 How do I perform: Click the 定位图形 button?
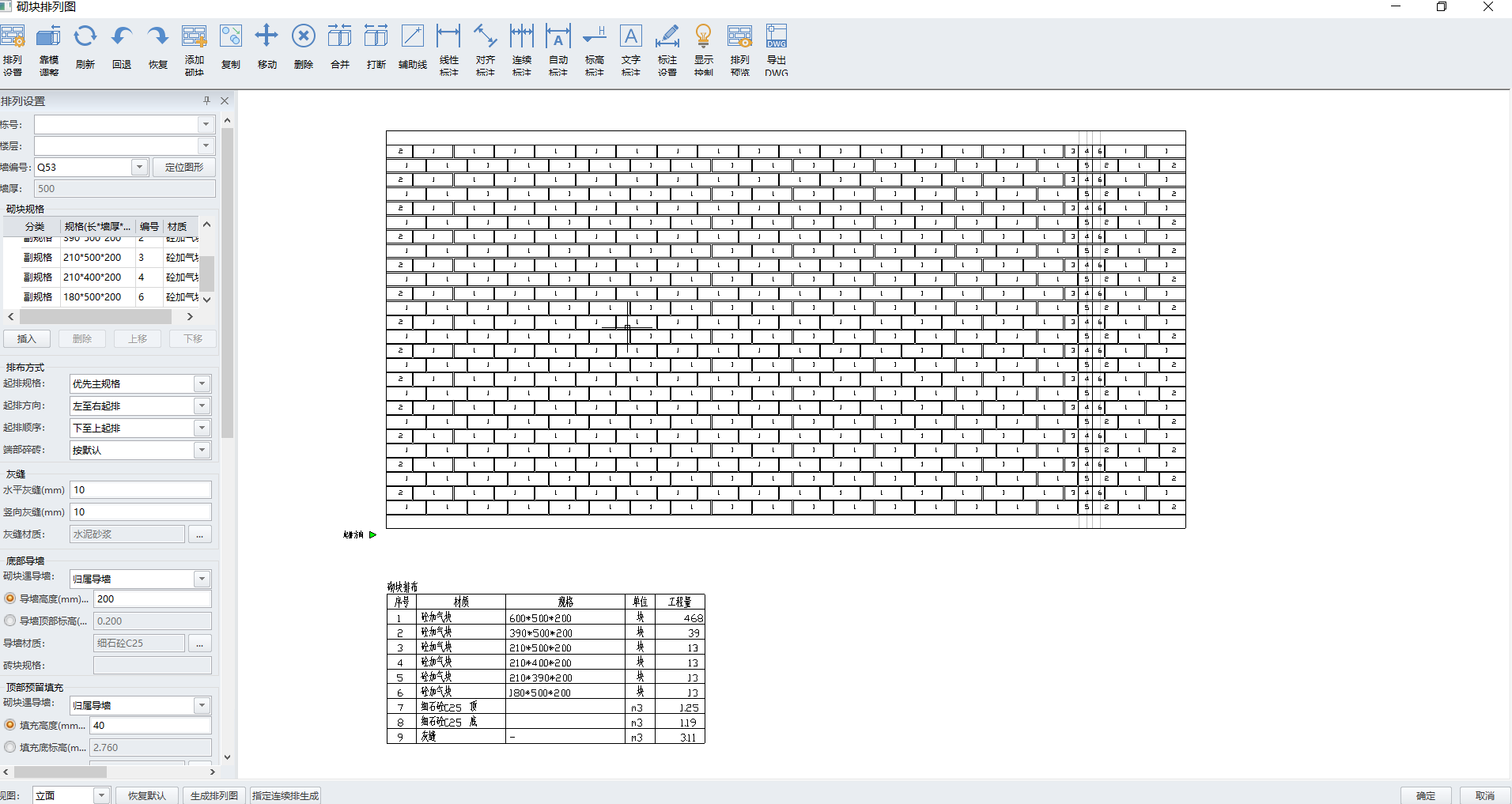pyautogui.click(x=184, y=167)
